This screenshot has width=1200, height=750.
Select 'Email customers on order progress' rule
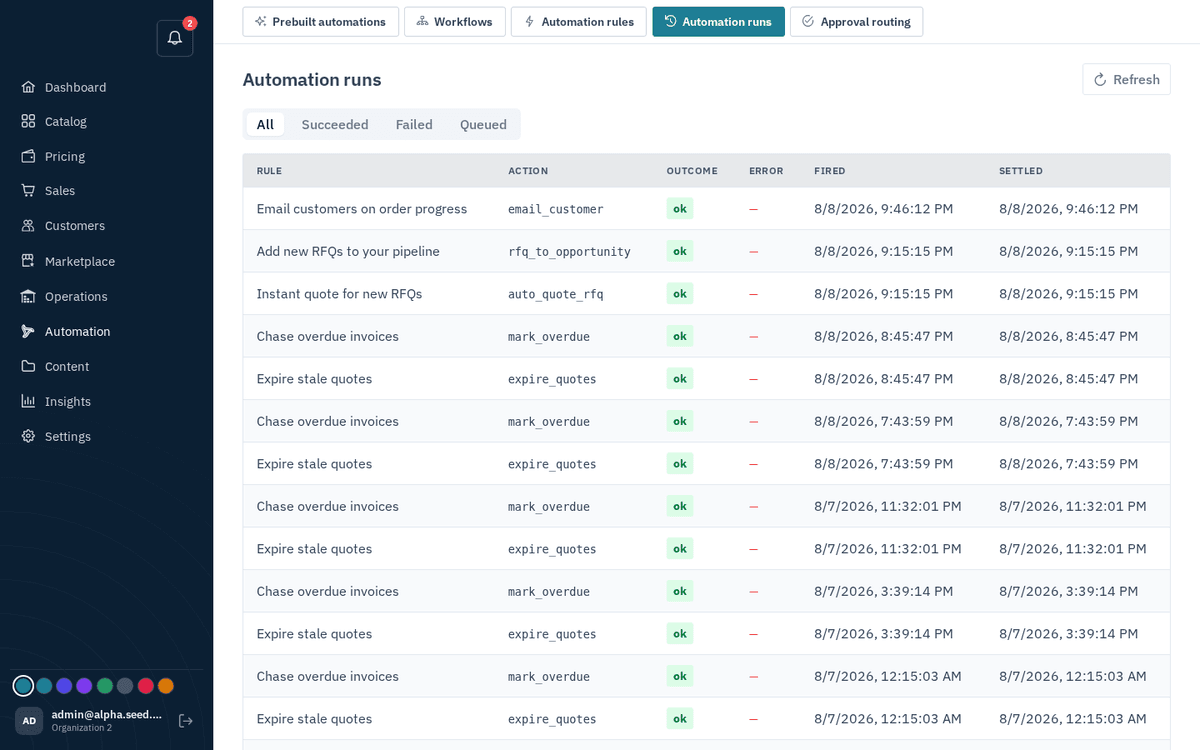coord(362,209)
